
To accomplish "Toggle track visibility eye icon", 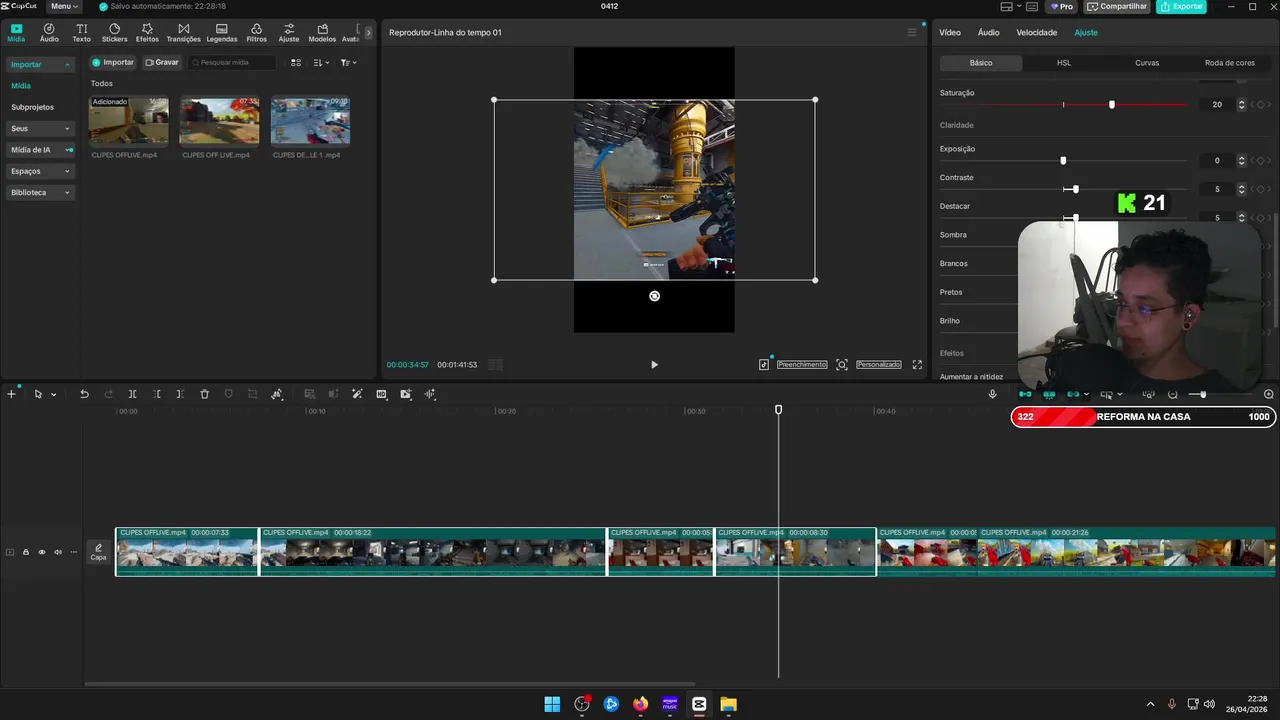I will (x=42, y=552).
